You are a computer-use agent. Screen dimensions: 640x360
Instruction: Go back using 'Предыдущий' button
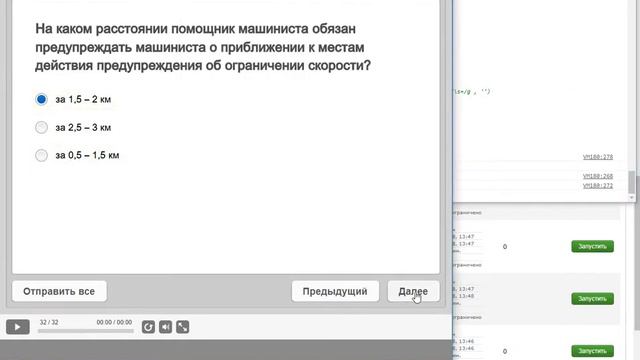coord(335,291)
